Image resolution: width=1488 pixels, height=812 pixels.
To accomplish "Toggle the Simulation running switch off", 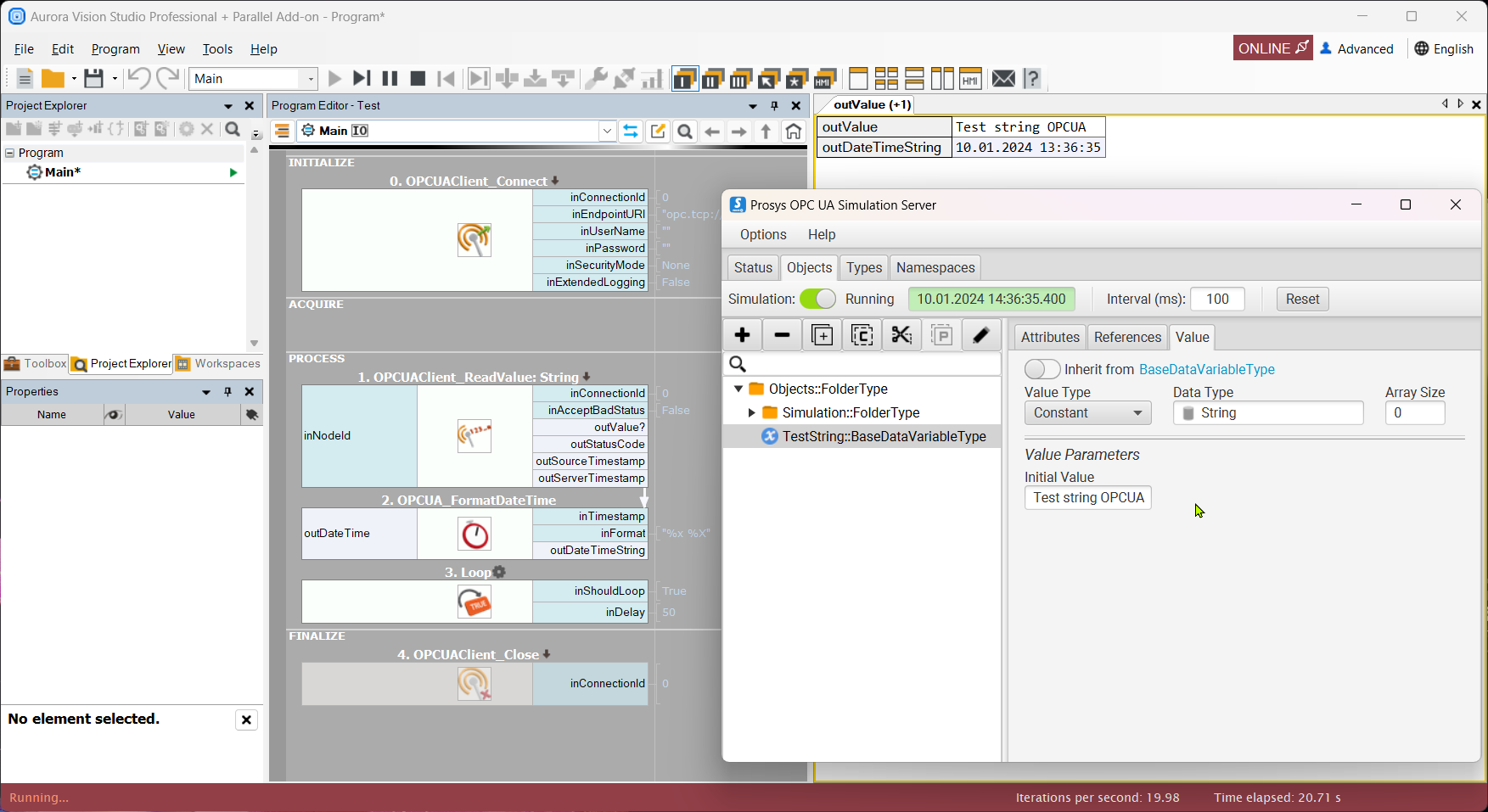I will tap(817, 299).
